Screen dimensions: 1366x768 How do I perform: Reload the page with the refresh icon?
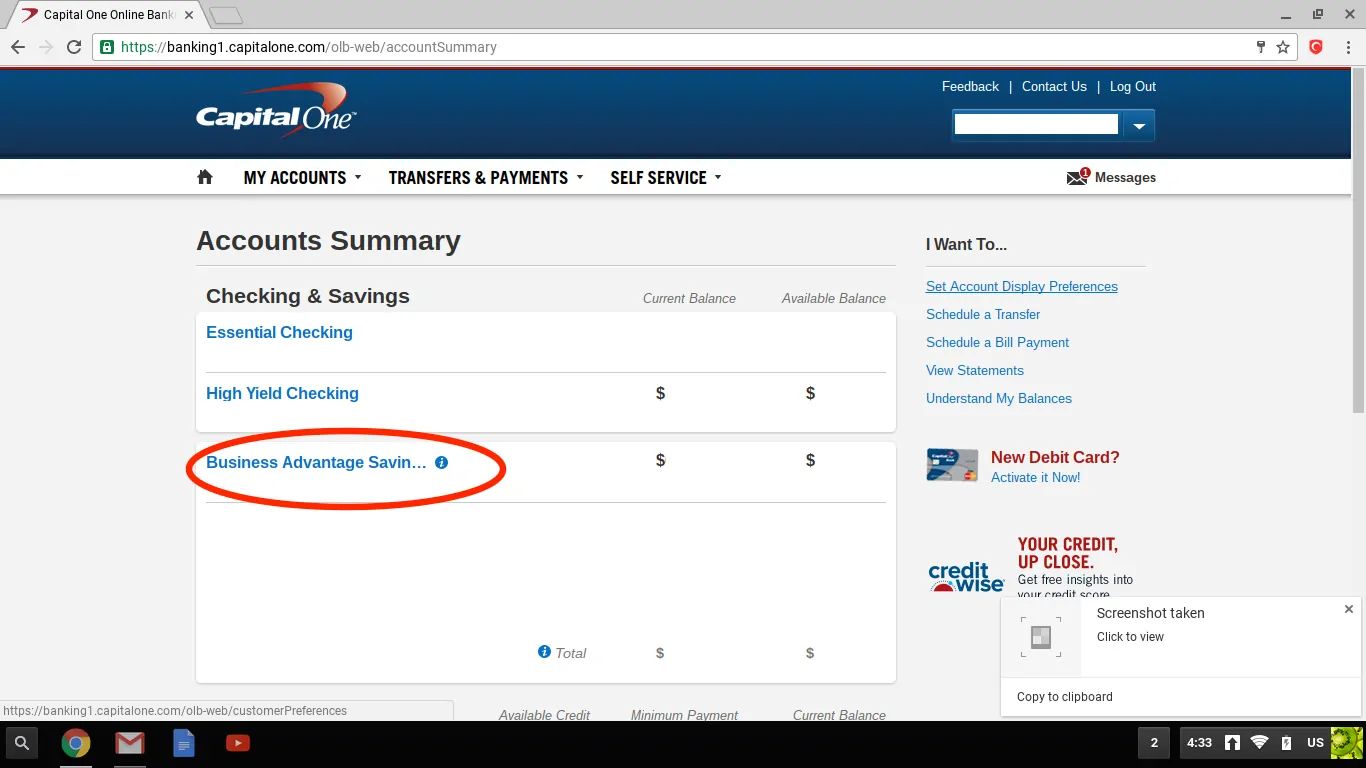click(74, 47)
